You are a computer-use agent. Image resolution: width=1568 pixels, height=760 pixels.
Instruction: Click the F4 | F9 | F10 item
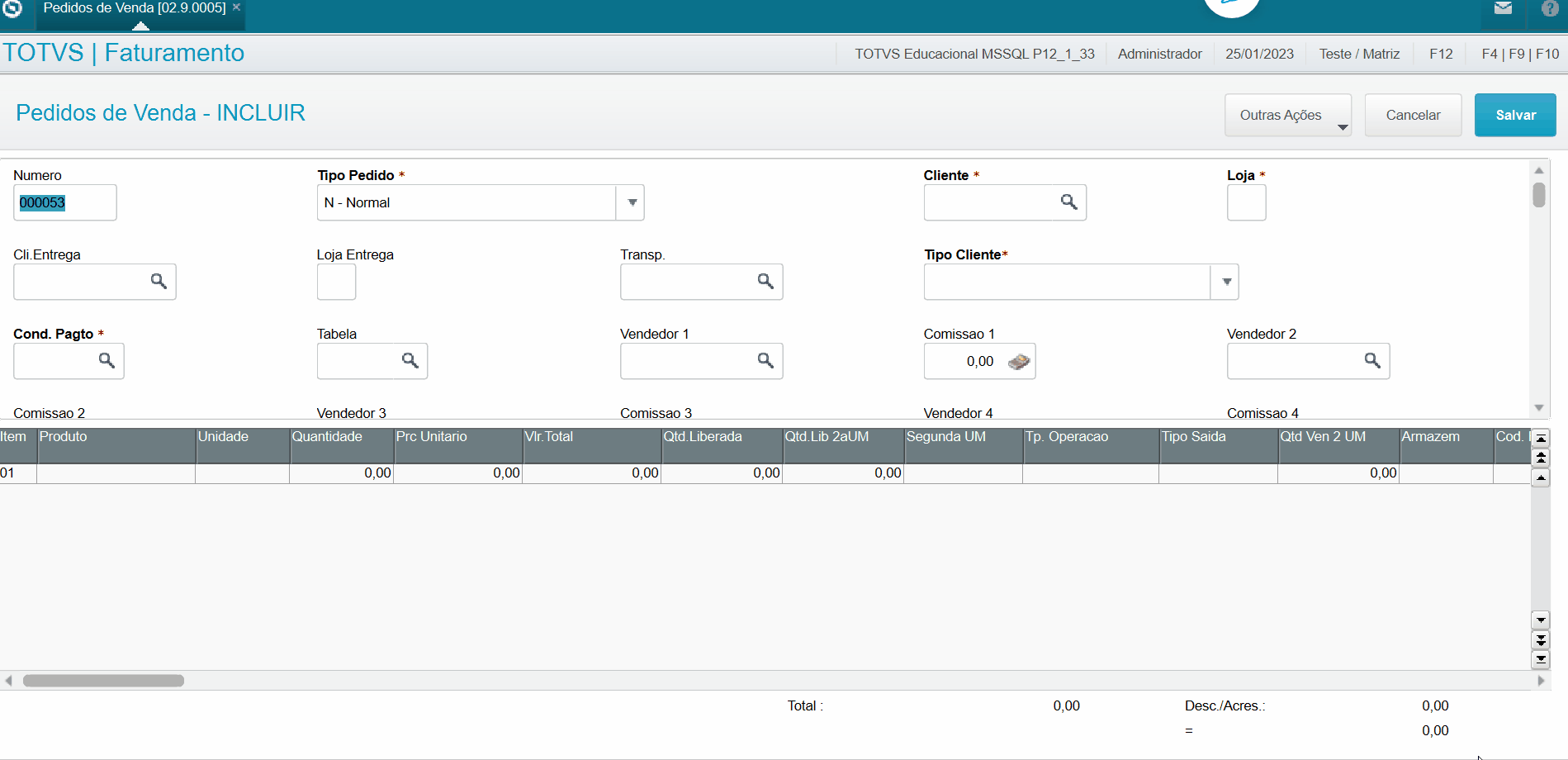(x=1520, y=54)
